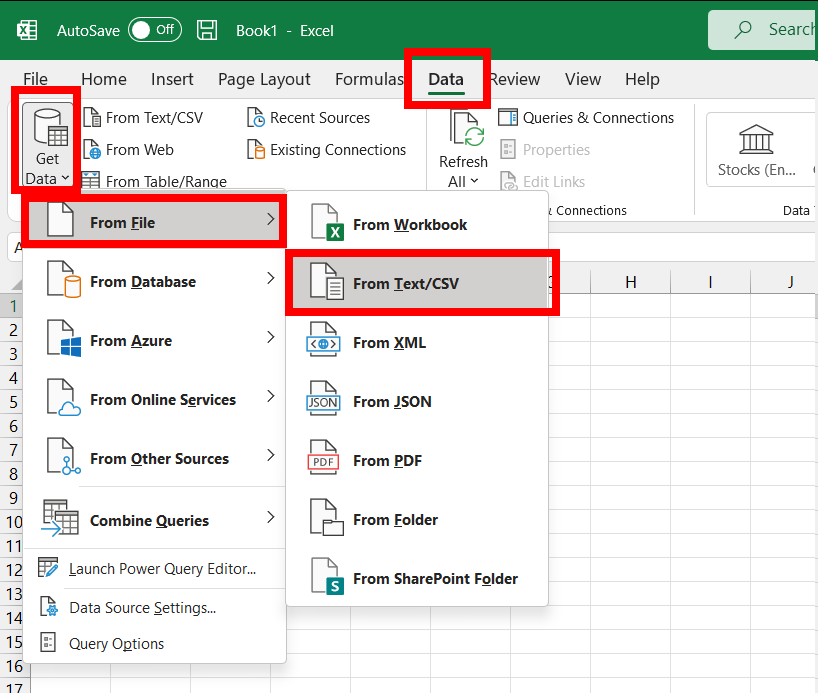818x693 pixels.
Task: Expand the Get Data dropdown
Action: pyautogui.click(x=47, y=146)
